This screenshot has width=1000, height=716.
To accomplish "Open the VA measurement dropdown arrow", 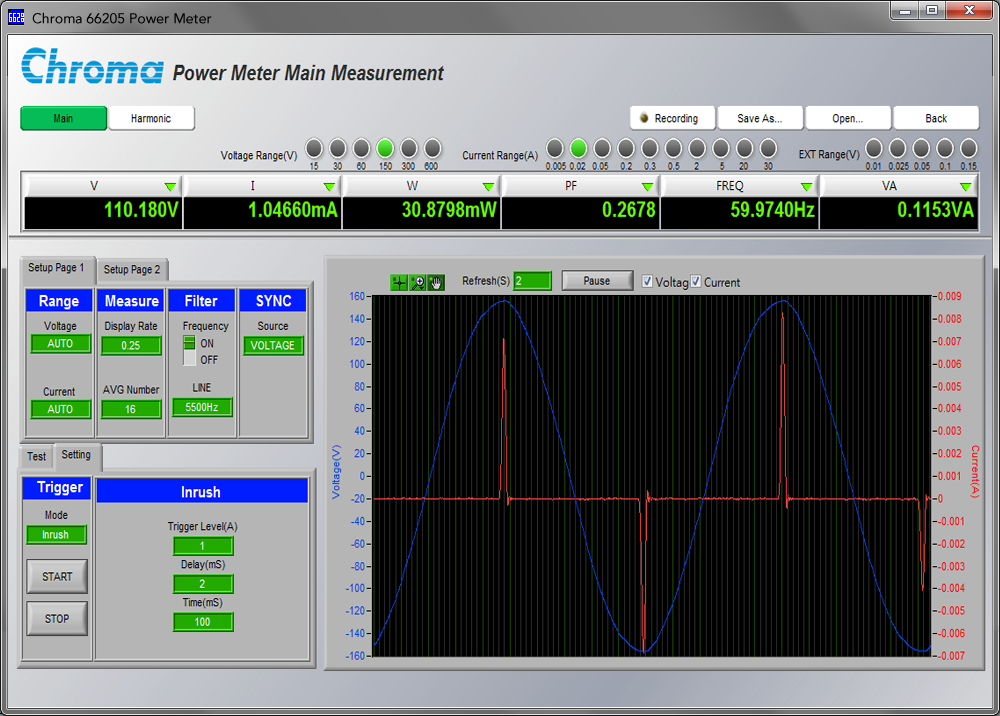I will tap(966, 186).
